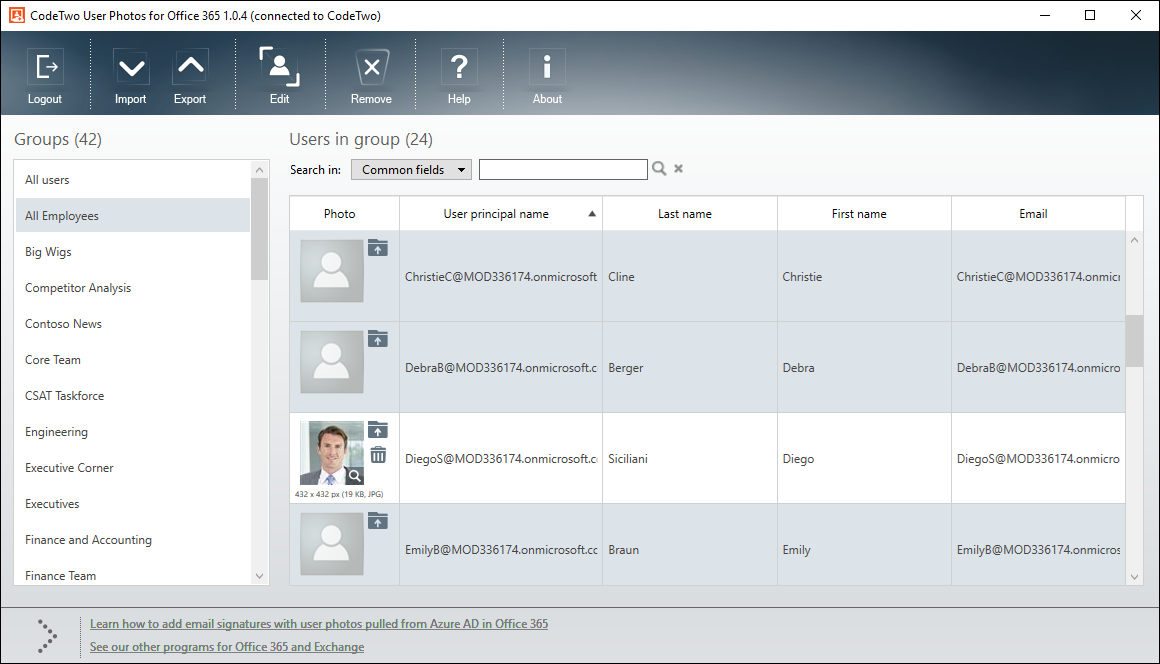Click Debra Berger's placeholder photo thumbnail
Screen dimensions: 1160x664
point(331,362)
